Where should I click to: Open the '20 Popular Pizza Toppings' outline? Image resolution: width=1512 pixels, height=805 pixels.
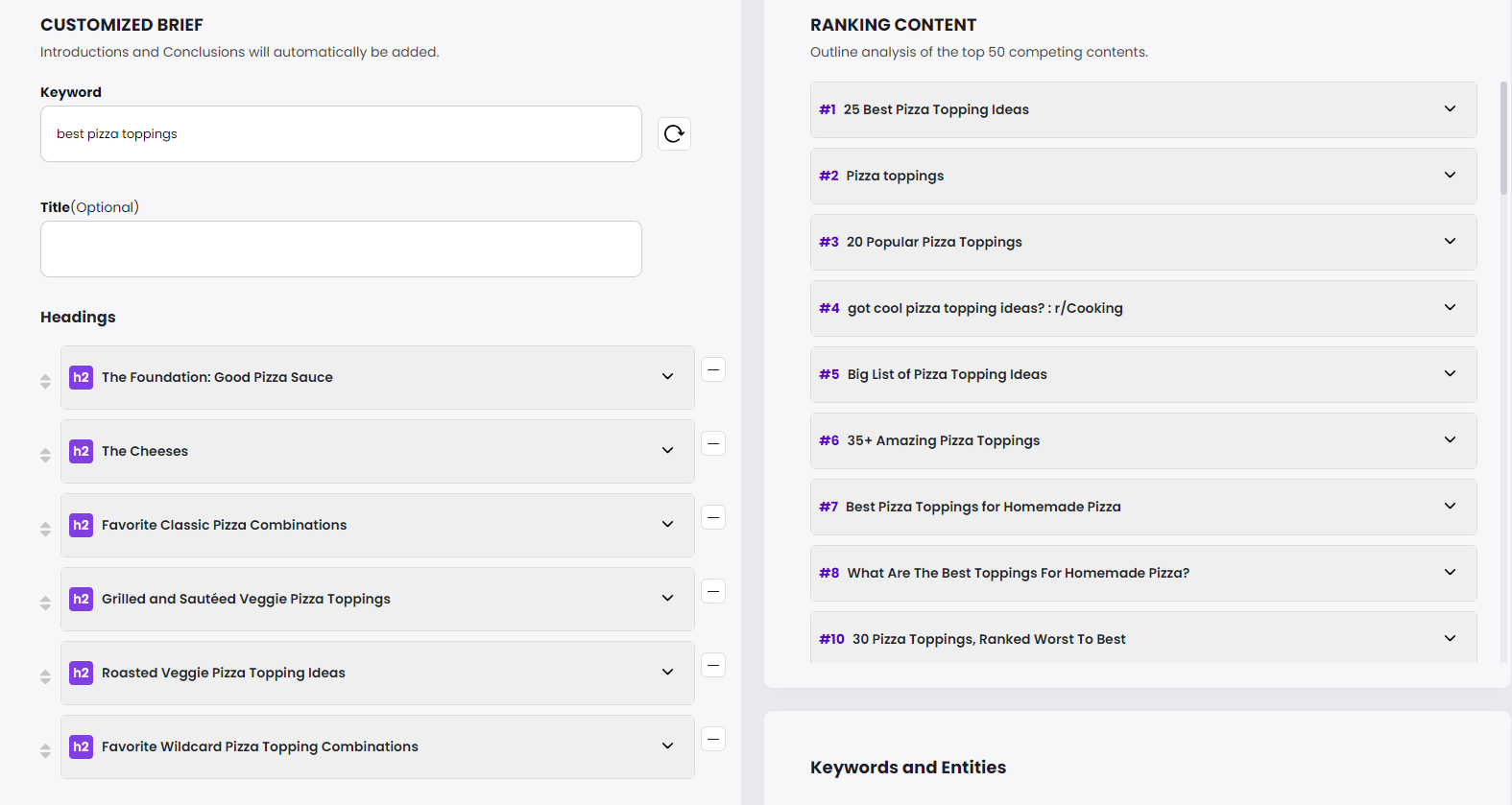coord(1450,242)
